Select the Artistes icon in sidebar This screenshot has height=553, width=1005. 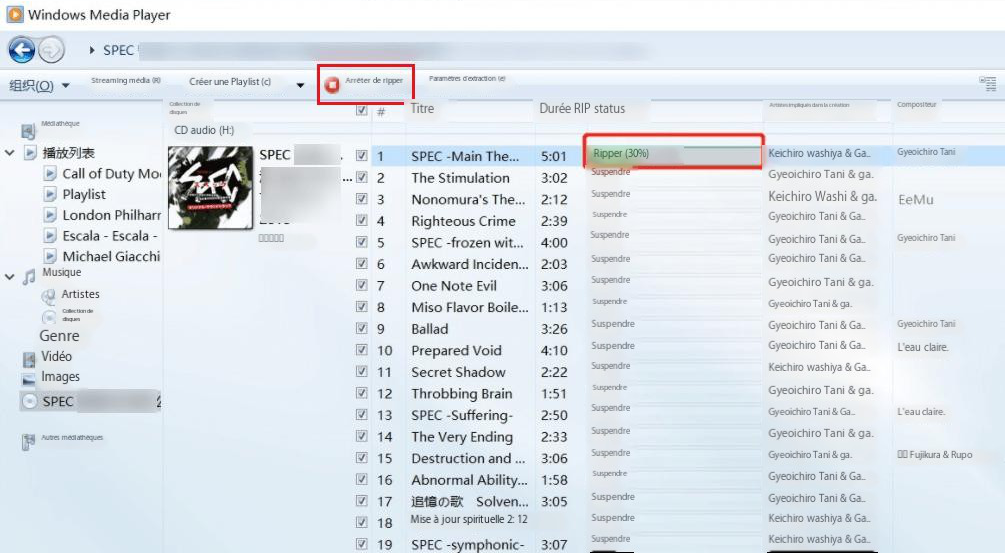pyautogui.click(x=49, y=295)
